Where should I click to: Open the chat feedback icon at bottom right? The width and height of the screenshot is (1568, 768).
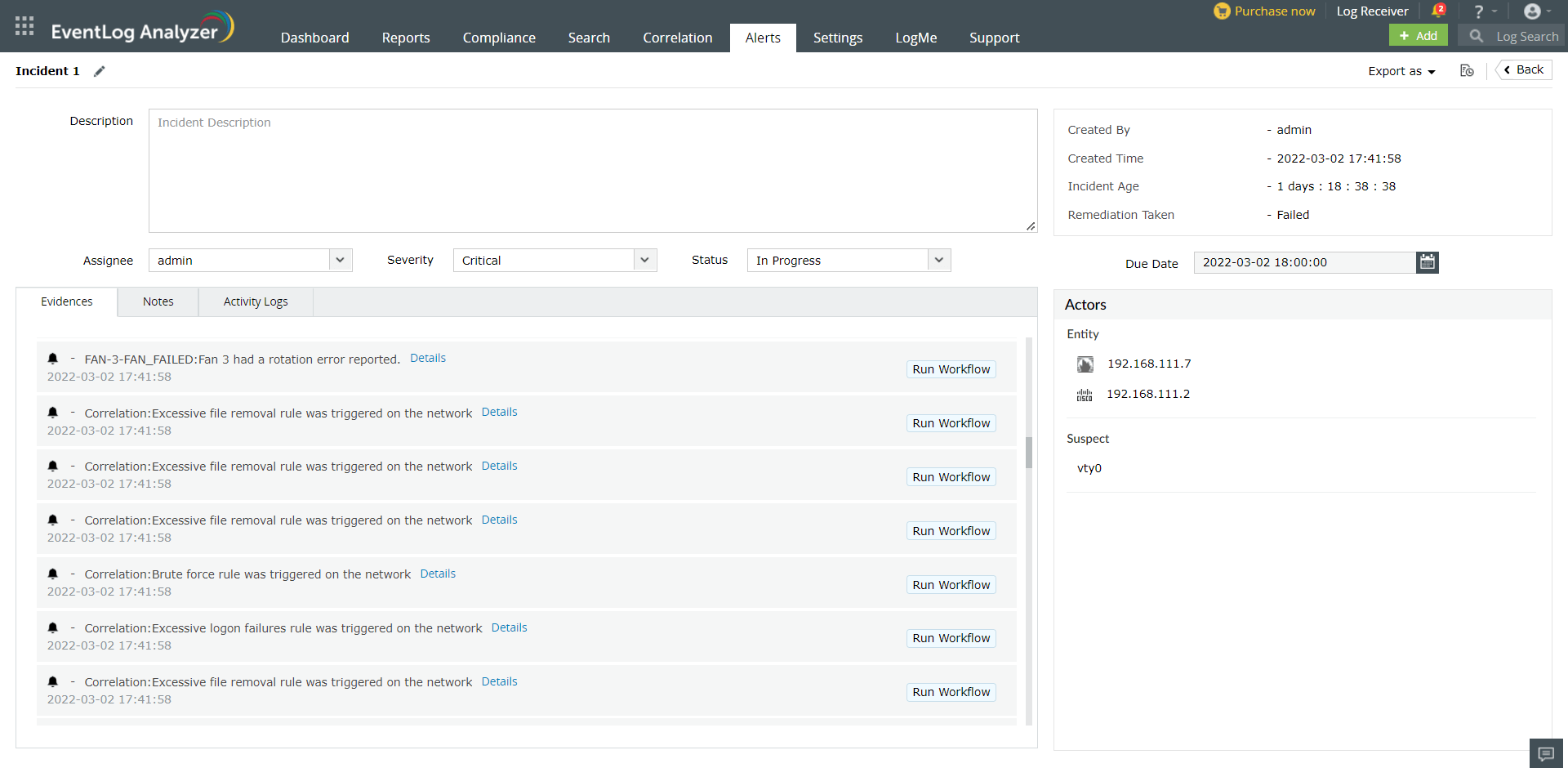[1545, 752]
